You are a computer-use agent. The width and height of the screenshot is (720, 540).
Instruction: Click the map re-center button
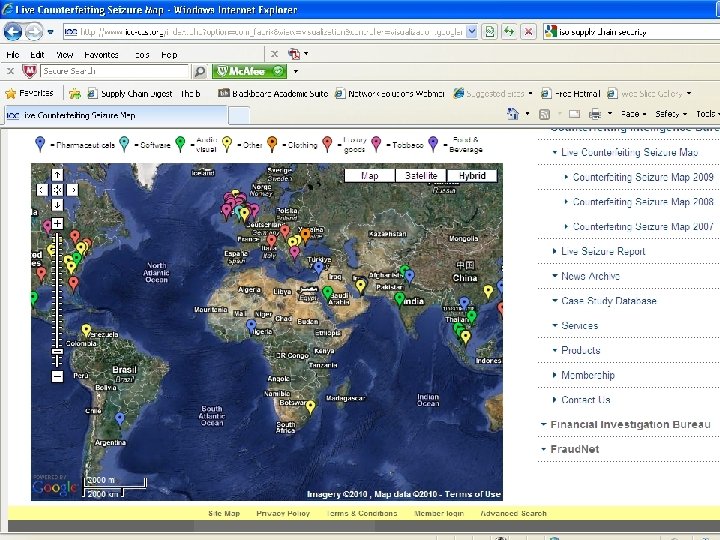pyautogui.click(x=57, y=190)
